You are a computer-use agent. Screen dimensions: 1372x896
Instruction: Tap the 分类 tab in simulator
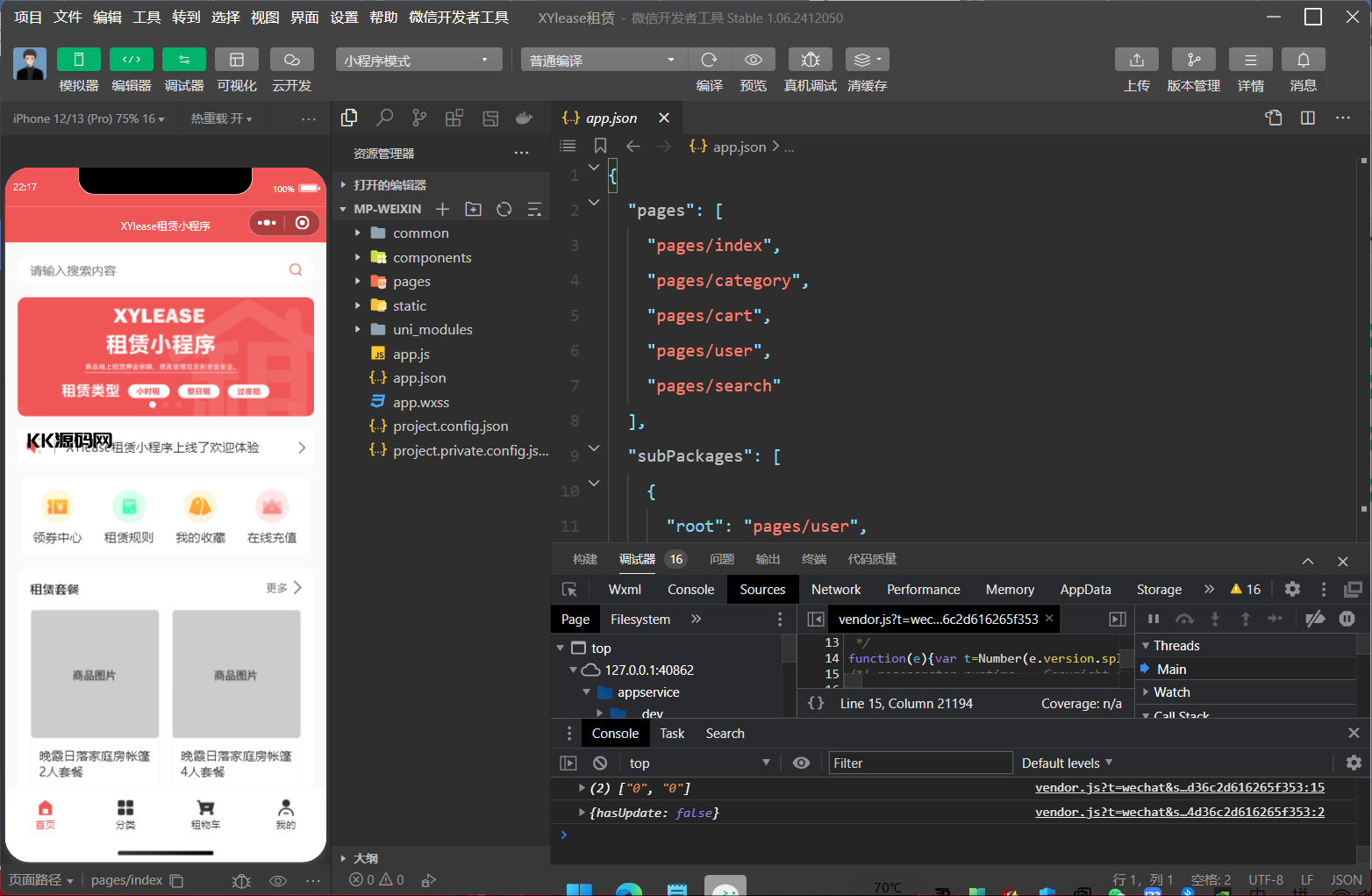click(x=125, y=814)
